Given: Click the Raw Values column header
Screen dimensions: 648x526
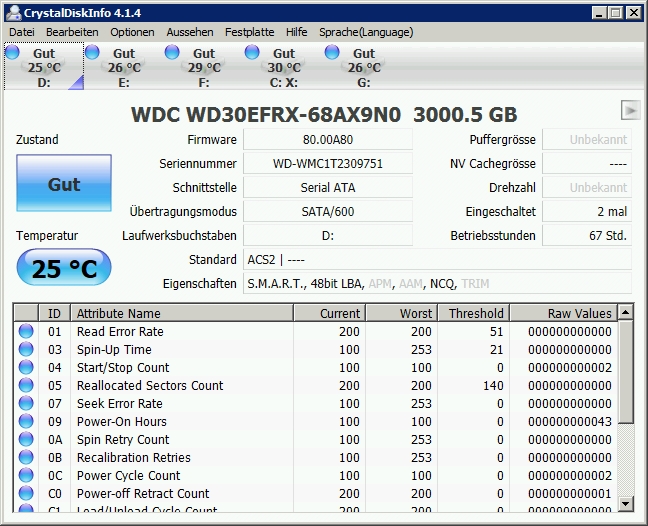Looking at the screenshot, I should point(564,313).
